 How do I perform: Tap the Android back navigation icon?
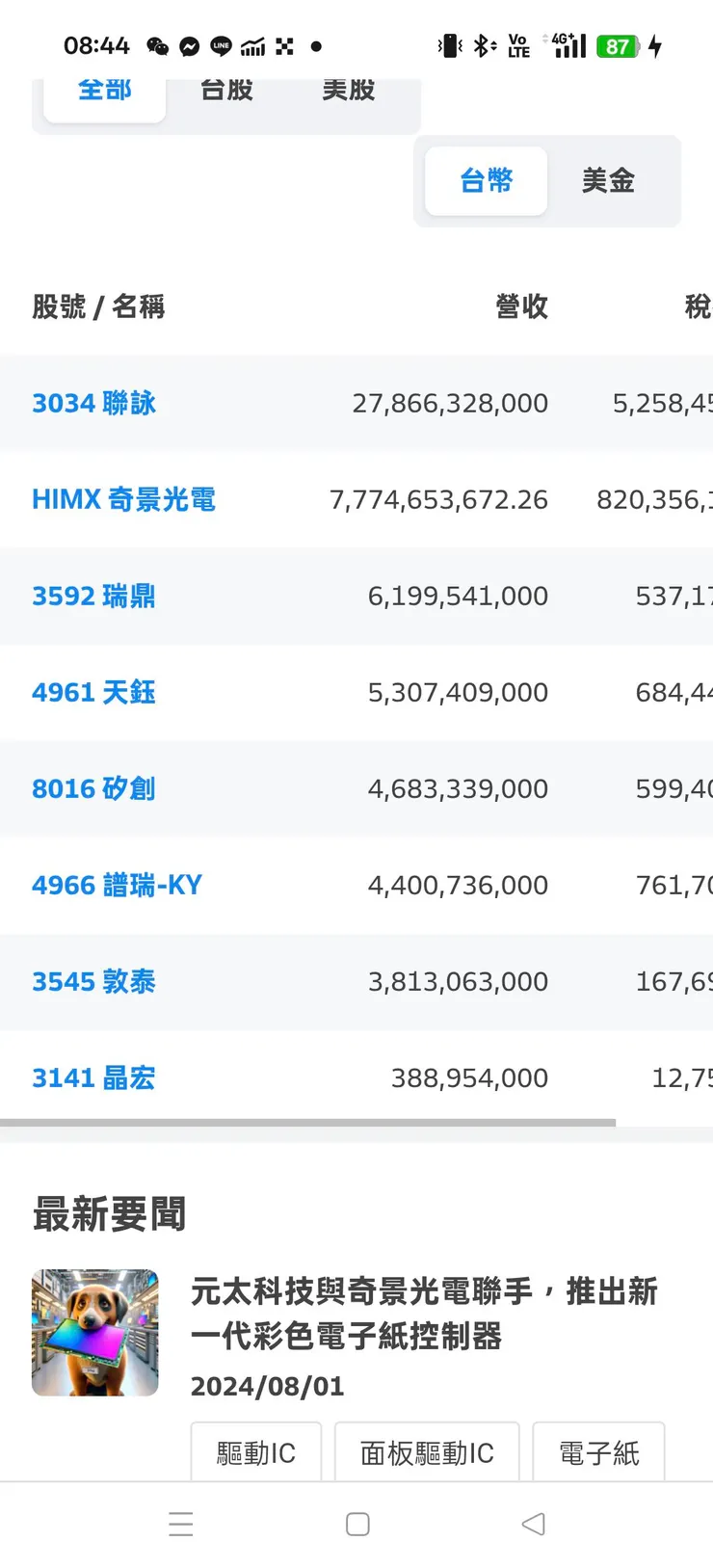pyautogui.click(x=533, y=1524)
